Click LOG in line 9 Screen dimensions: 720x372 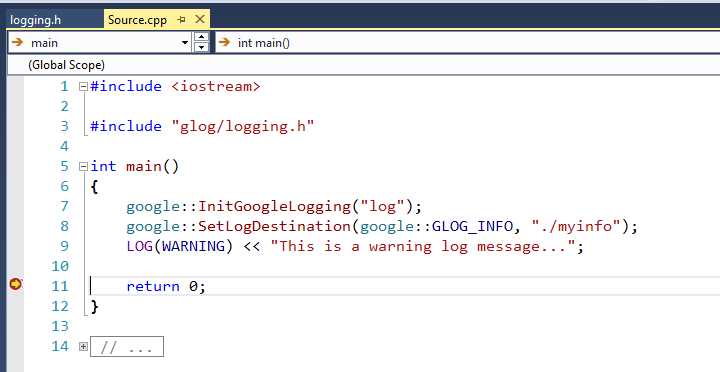tap(140, 246)
